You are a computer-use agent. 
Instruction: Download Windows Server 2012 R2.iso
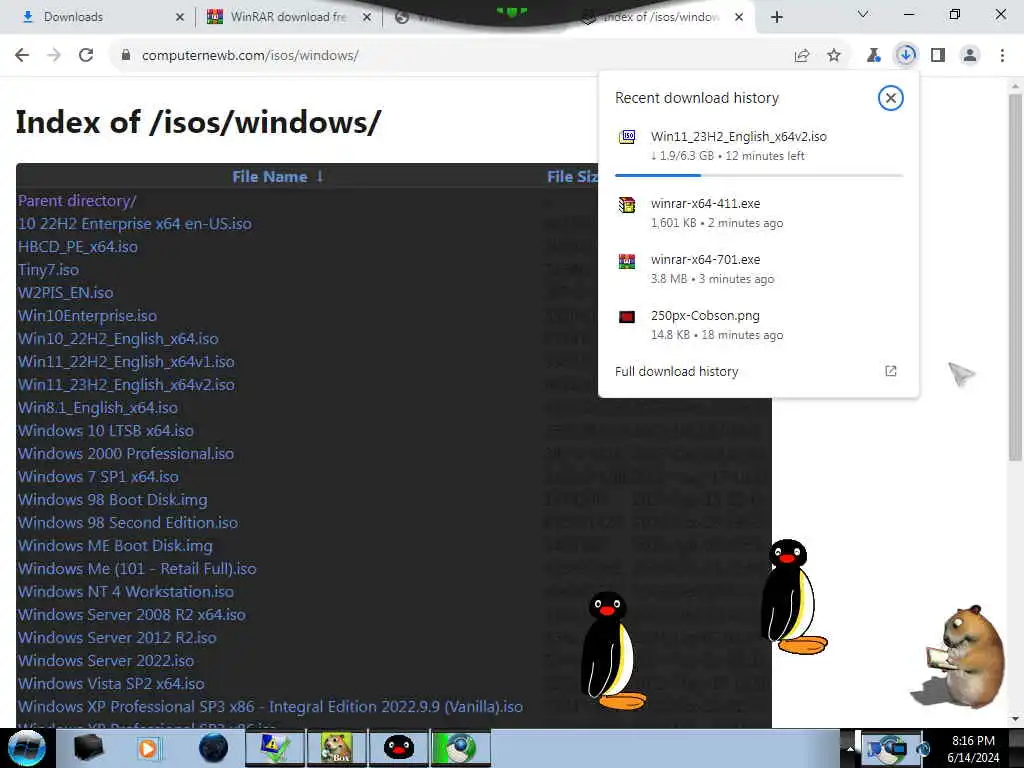point(117,637)
